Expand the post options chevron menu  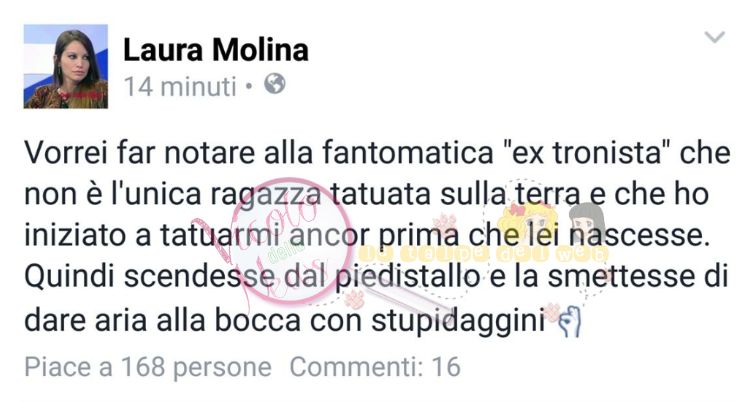point(715,37)
